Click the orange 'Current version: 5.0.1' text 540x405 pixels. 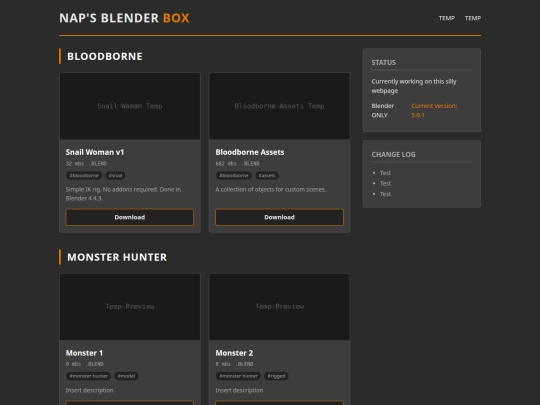click(434, 111)
